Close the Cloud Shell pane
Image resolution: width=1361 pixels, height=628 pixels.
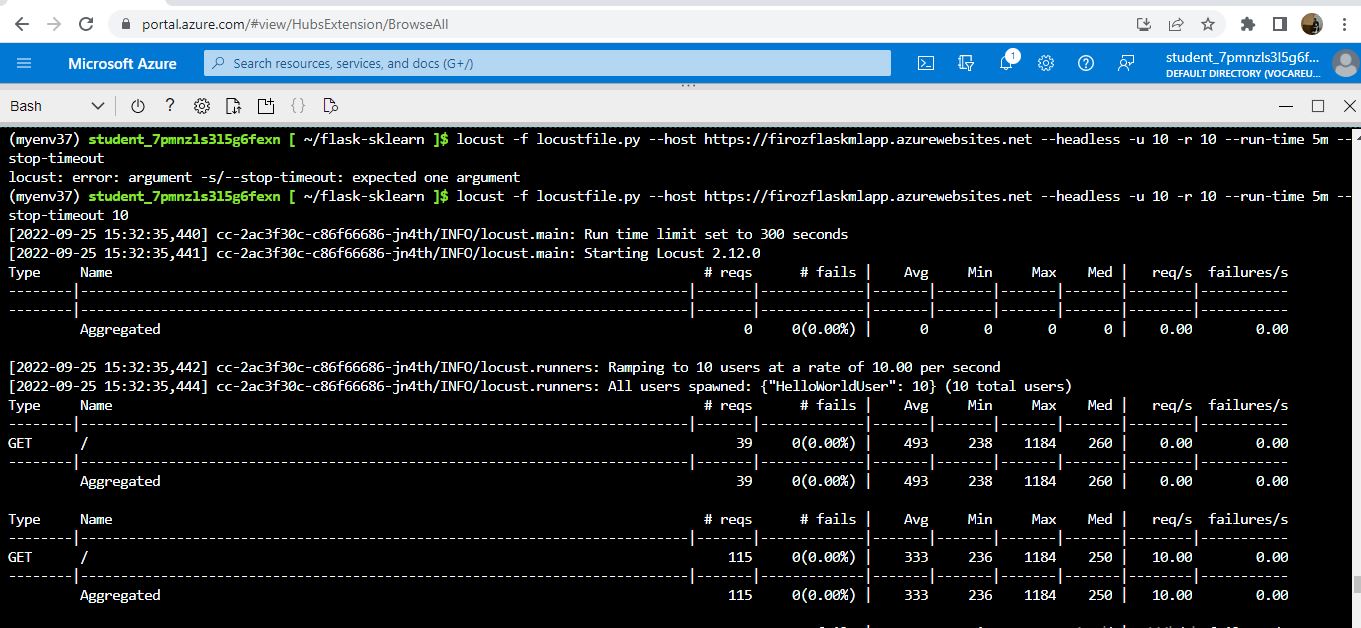tap(1350, 106)
